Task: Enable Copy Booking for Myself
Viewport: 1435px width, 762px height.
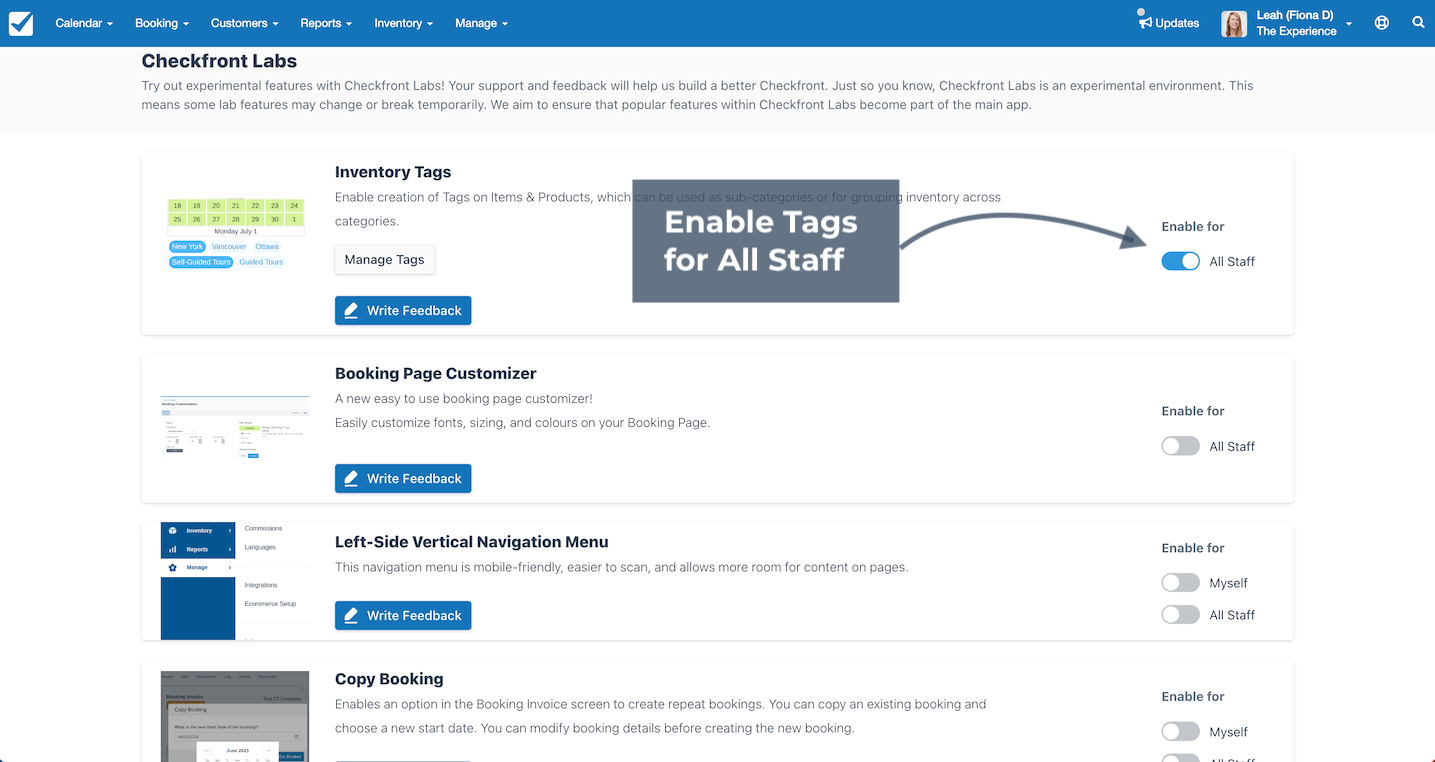Action: click(1180, 732)
